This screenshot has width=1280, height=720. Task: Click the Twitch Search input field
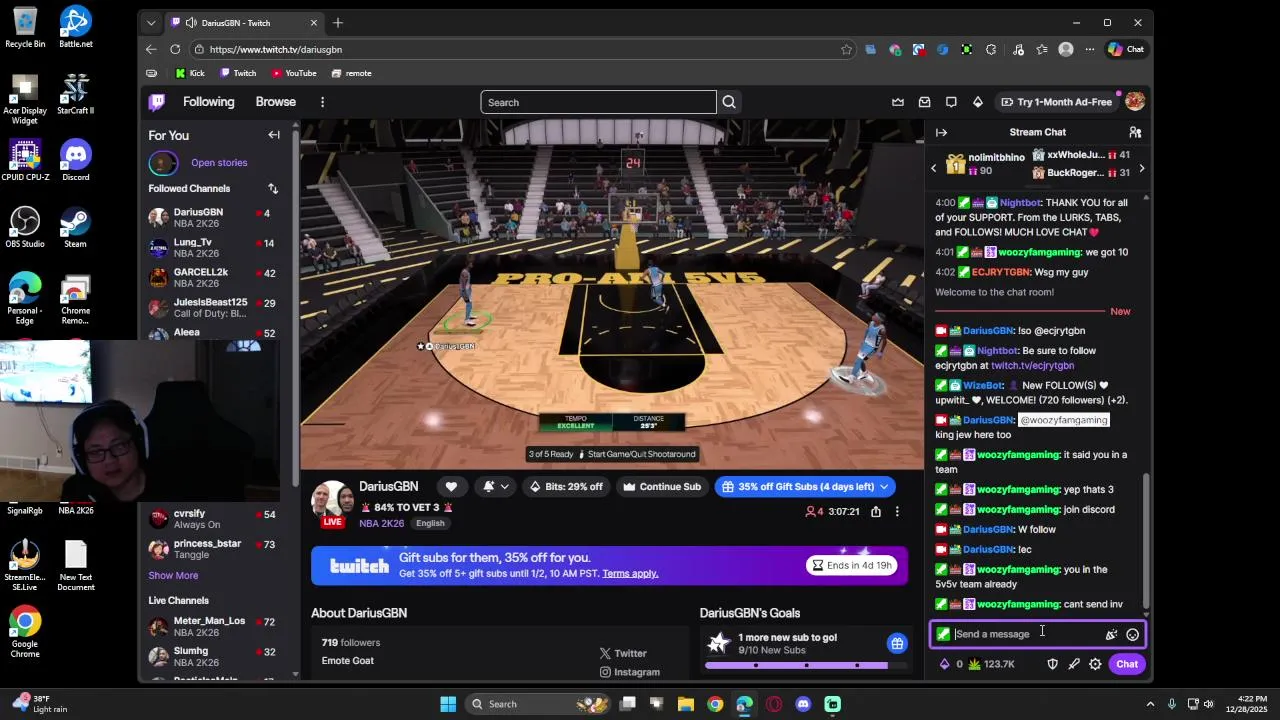click(x=598, y=102)
